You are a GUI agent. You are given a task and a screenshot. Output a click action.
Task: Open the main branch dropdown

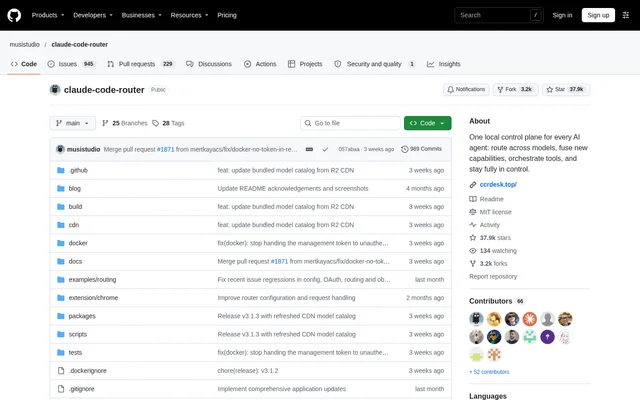click(73, 123)
